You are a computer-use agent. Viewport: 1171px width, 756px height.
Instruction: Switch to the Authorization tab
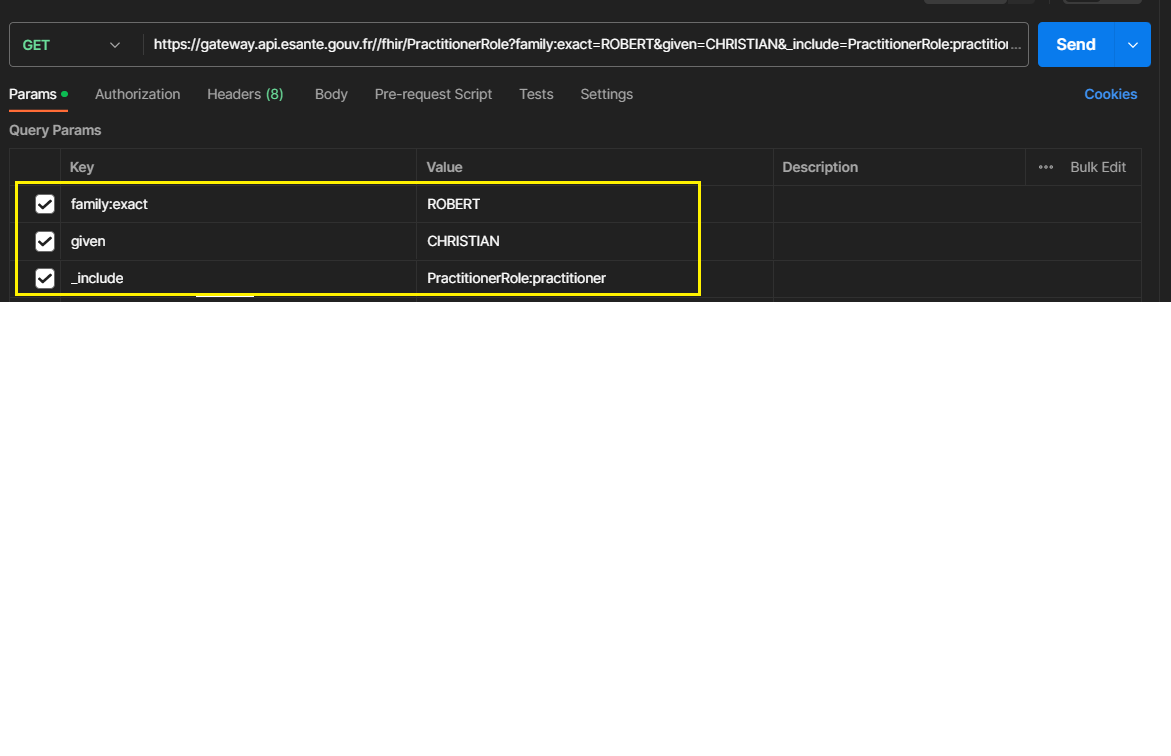pyautogui.click(x=137, y=94)
